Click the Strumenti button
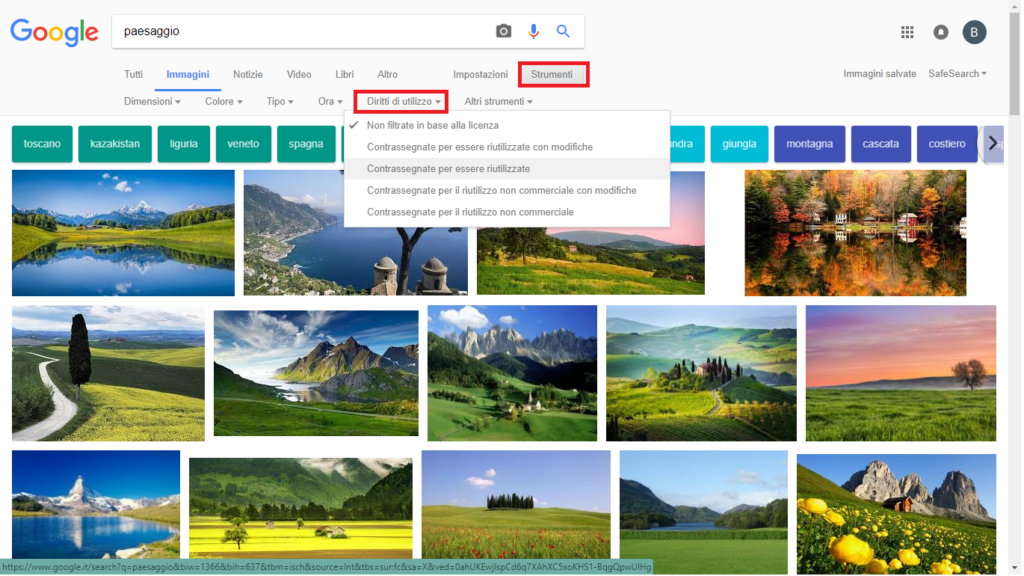 pyautogui.click(x=552, y=74)
